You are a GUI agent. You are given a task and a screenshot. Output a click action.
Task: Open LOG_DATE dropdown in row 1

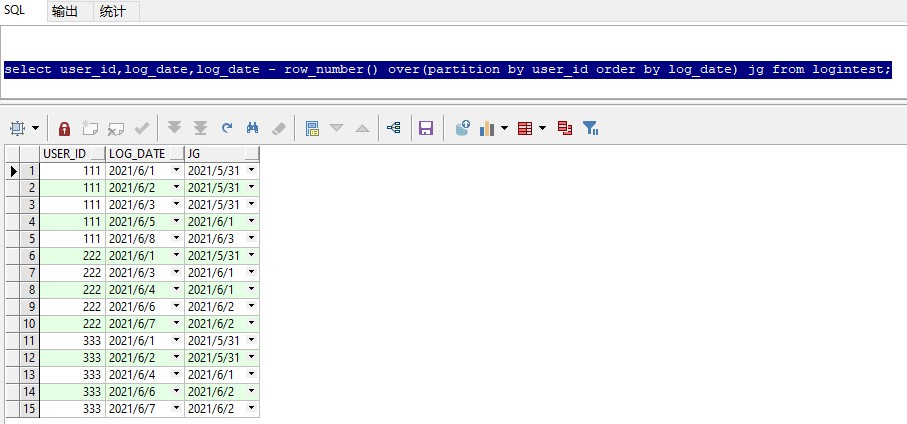(x=177, y=171)
